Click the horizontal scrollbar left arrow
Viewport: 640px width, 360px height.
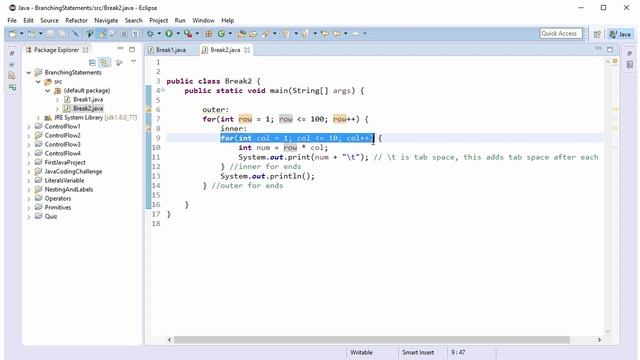point(170,340)
